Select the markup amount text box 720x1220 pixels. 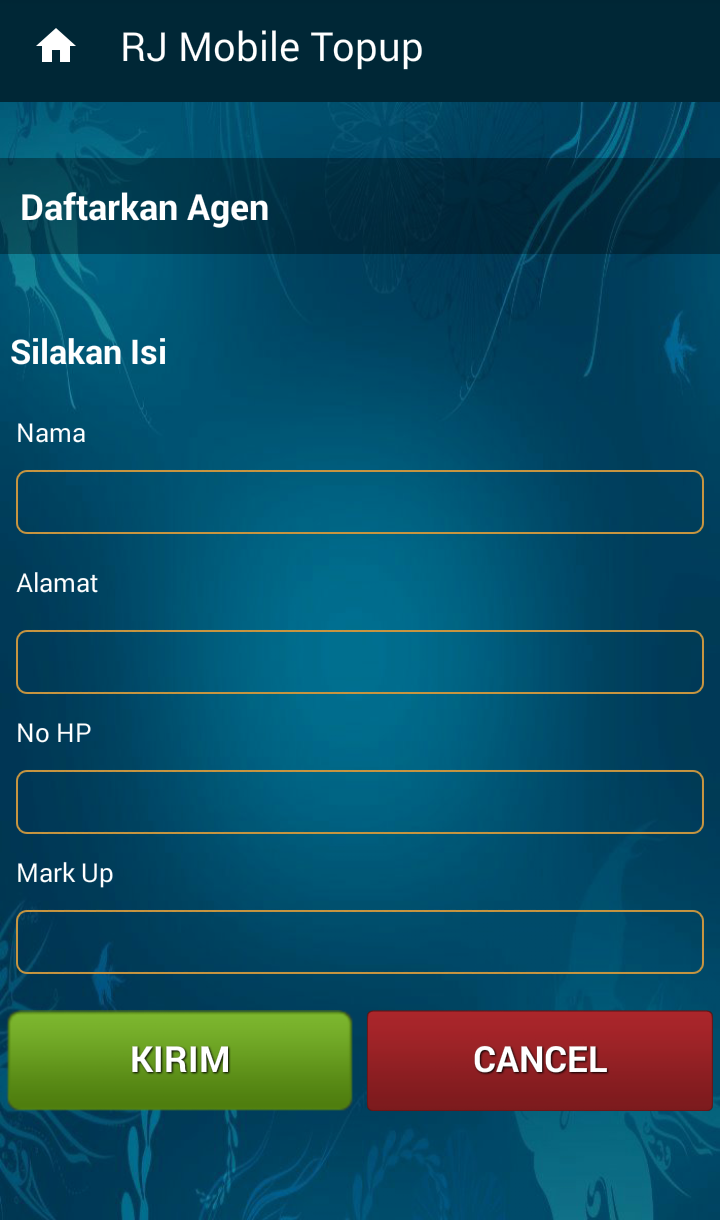pyautogui.click(x=360, y=942)
